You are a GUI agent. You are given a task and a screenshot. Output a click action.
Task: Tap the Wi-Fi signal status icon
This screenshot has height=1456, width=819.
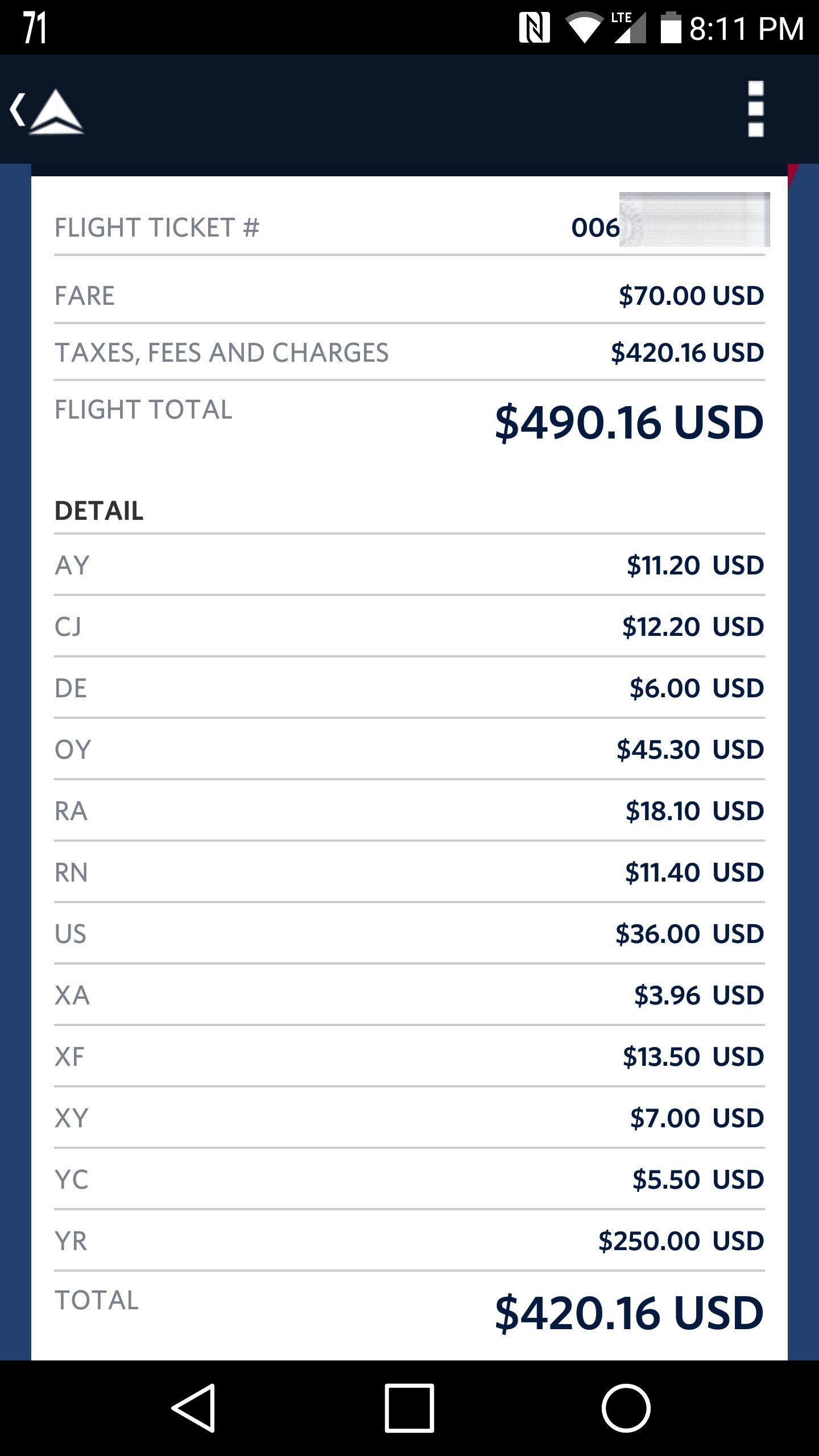click(x=584, y=28)
